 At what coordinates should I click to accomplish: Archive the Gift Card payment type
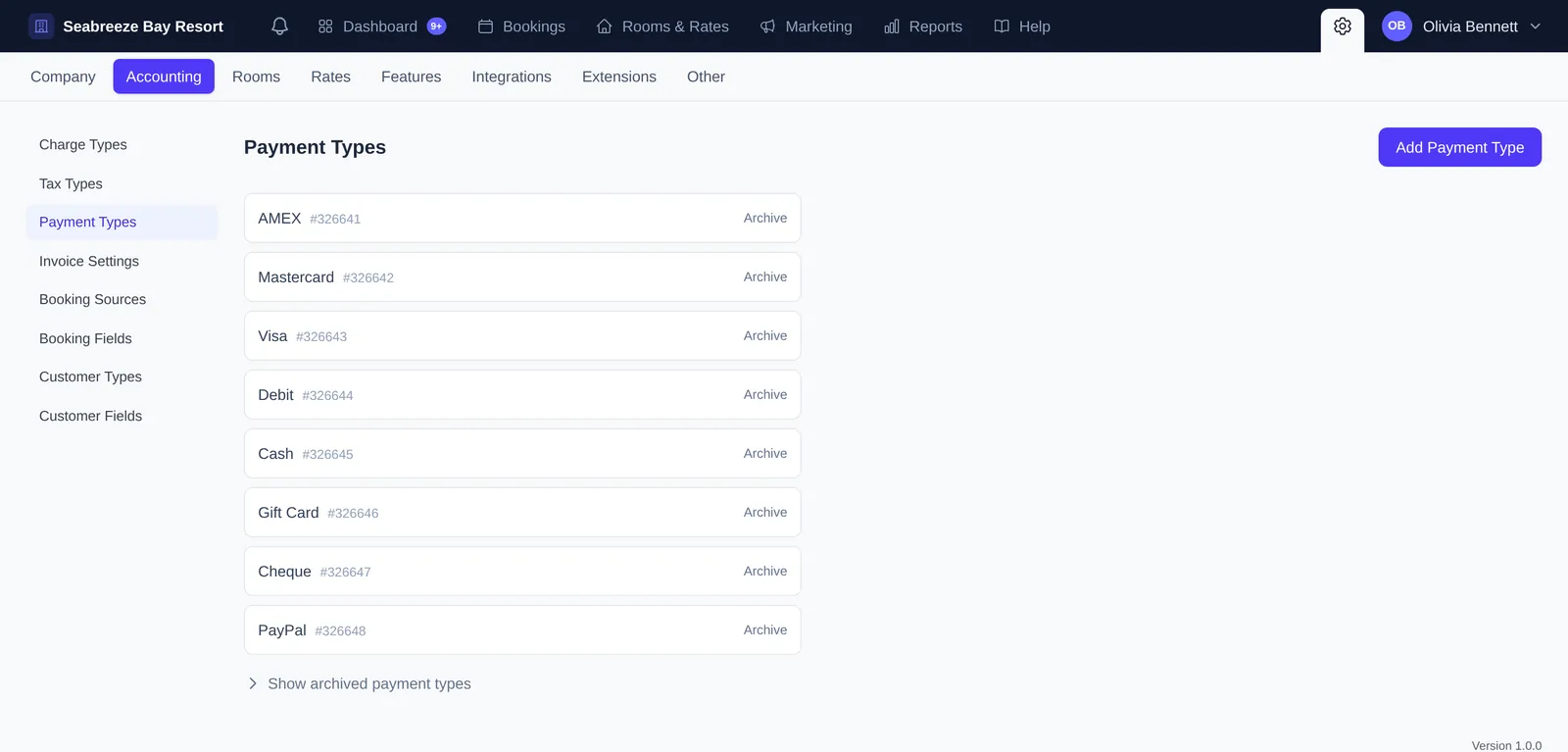765,512
